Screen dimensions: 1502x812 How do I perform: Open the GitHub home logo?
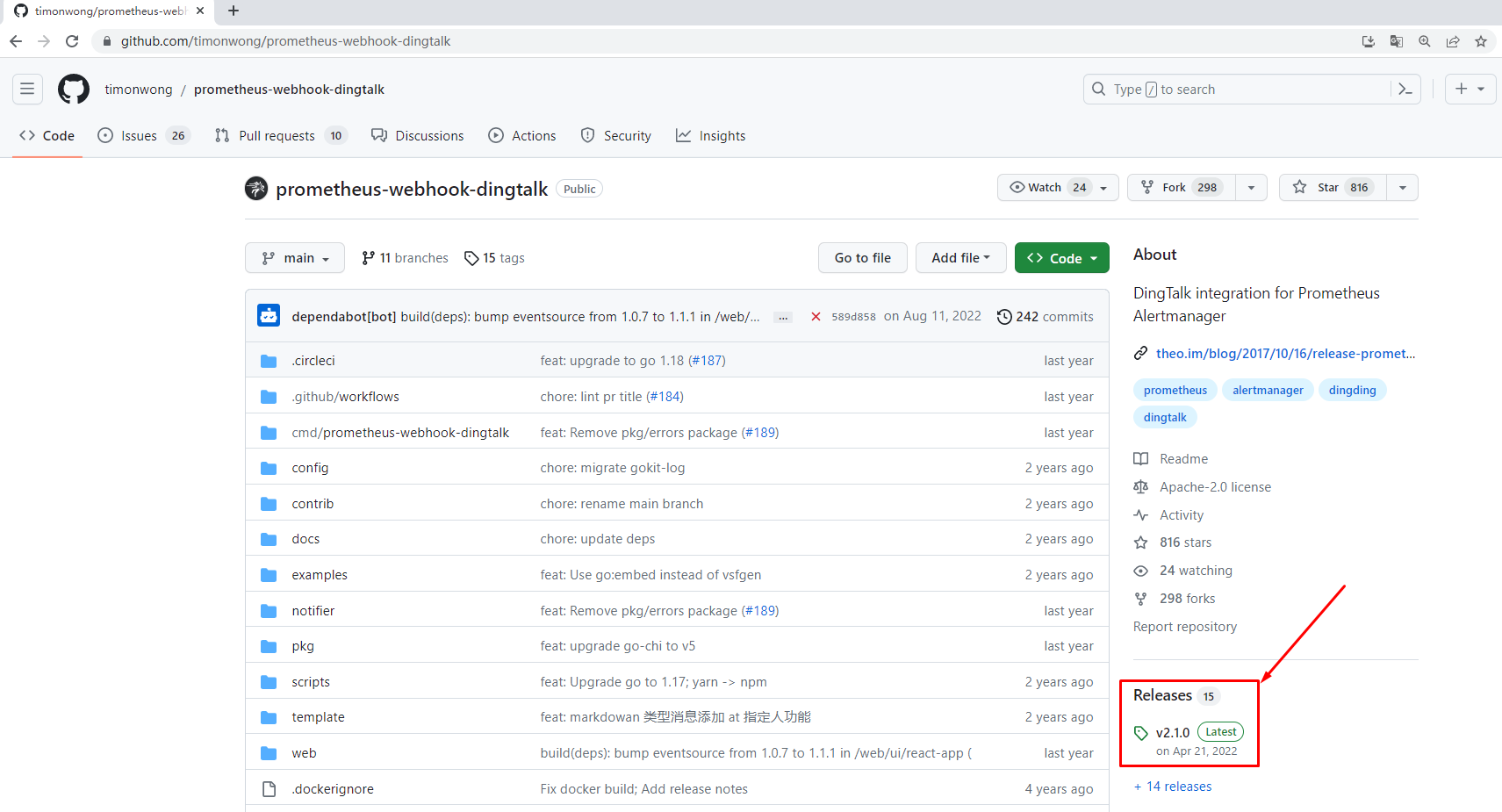74,90
